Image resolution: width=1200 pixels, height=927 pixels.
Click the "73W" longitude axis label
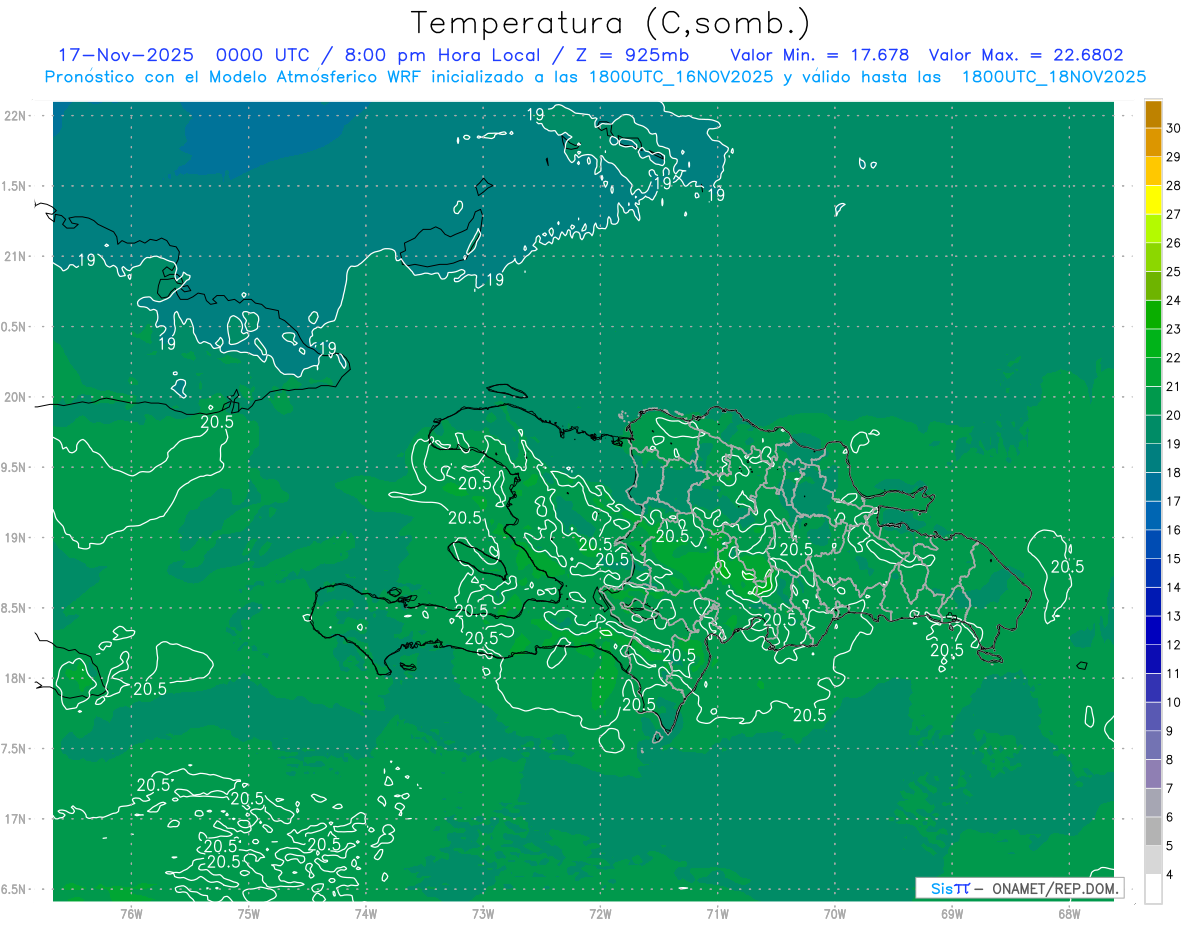pyautogui.click(x=483, y=913)
